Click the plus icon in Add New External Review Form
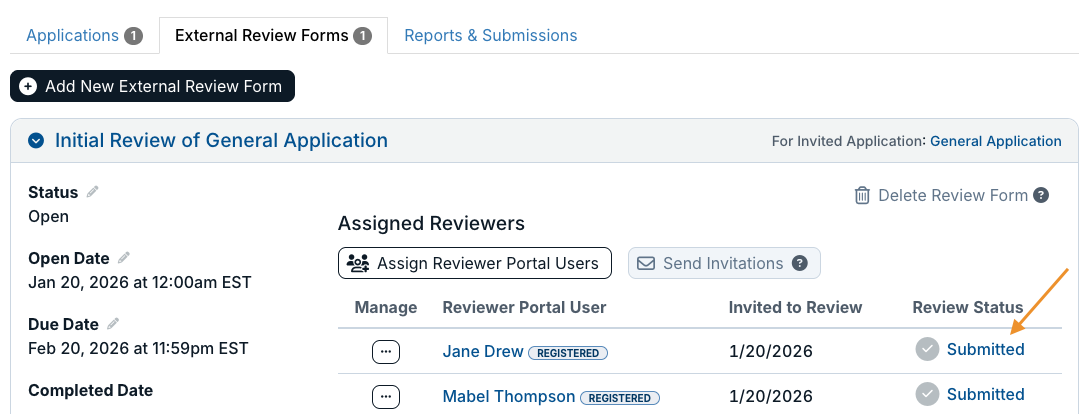The width and height of the screenshot is (1090, 414). coord(29,86)
